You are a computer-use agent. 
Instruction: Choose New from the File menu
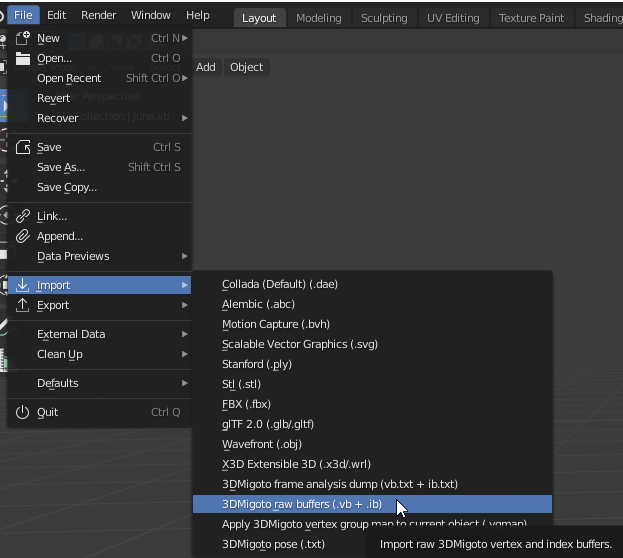(99, 38)
